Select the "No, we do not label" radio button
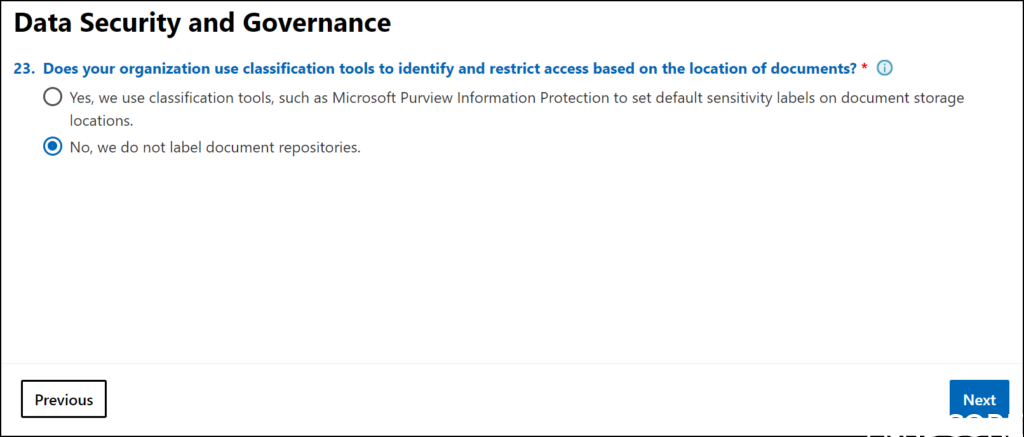This screenshot has height=437, width=1024. (x=51, y=147)
